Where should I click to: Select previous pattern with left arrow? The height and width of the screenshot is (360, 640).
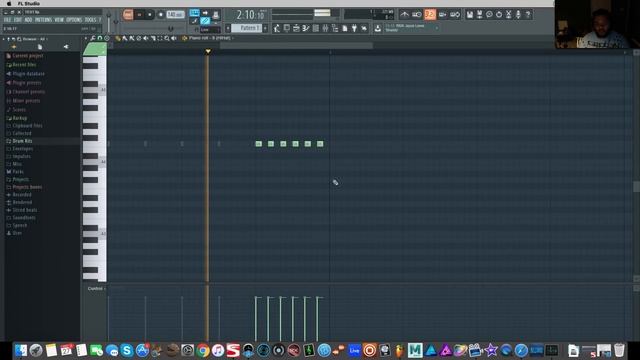[228, 28]
